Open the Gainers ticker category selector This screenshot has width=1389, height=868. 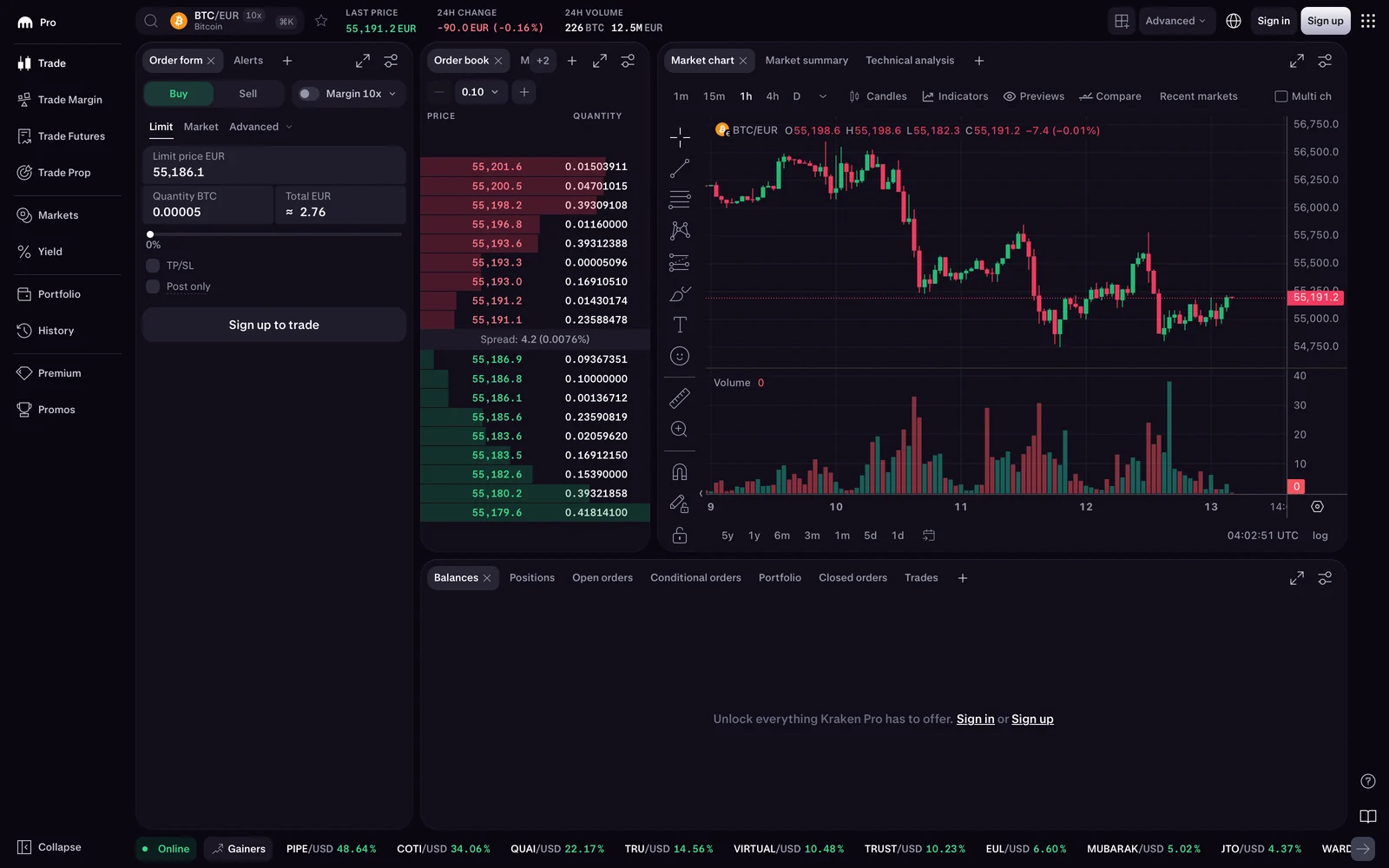click(239, 849)
